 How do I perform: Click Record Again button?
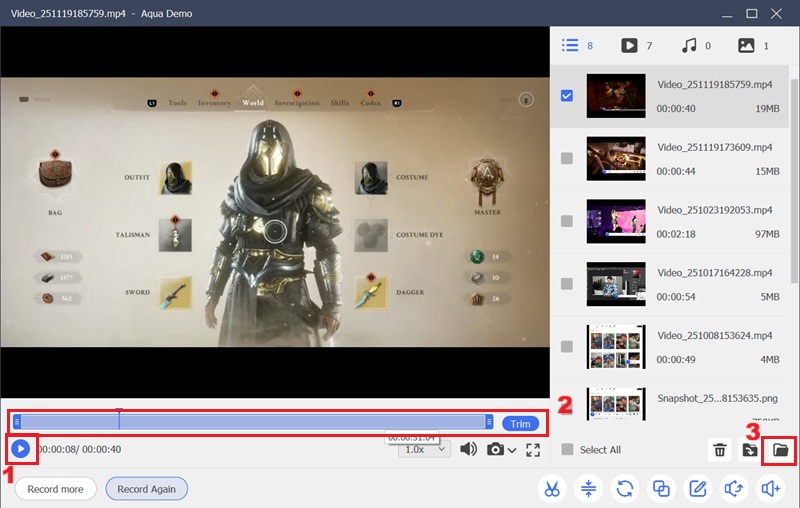[x=146, y=489]
